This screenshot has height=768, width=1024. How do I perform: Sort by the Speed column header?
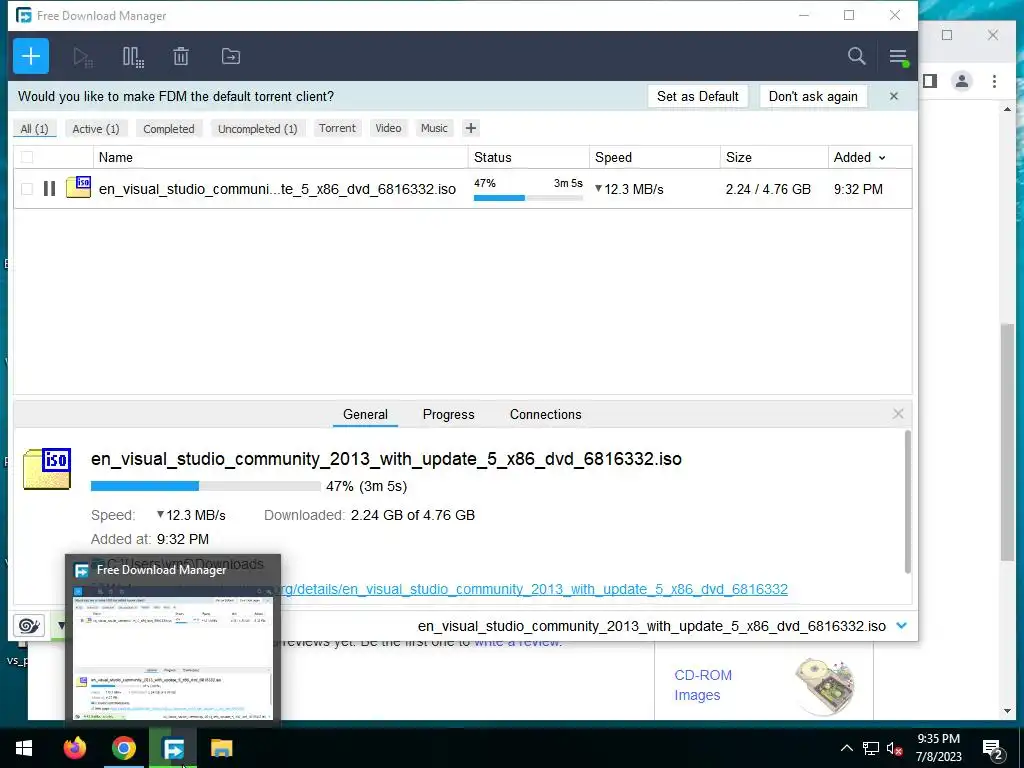pos(654,157)
